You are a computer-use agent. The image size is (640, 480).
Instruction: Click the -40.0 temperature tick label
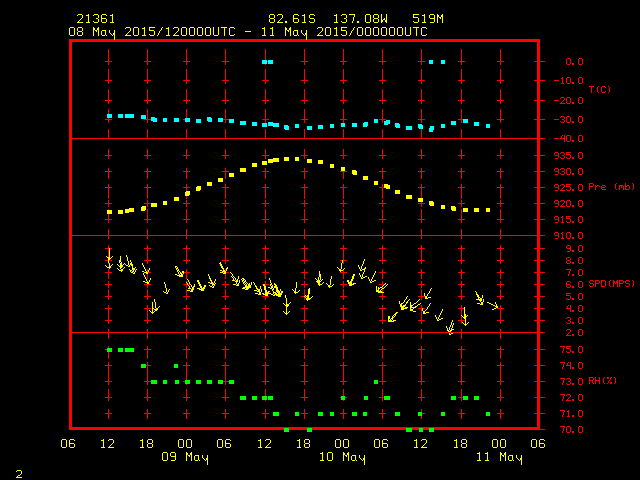coord(569,139)
